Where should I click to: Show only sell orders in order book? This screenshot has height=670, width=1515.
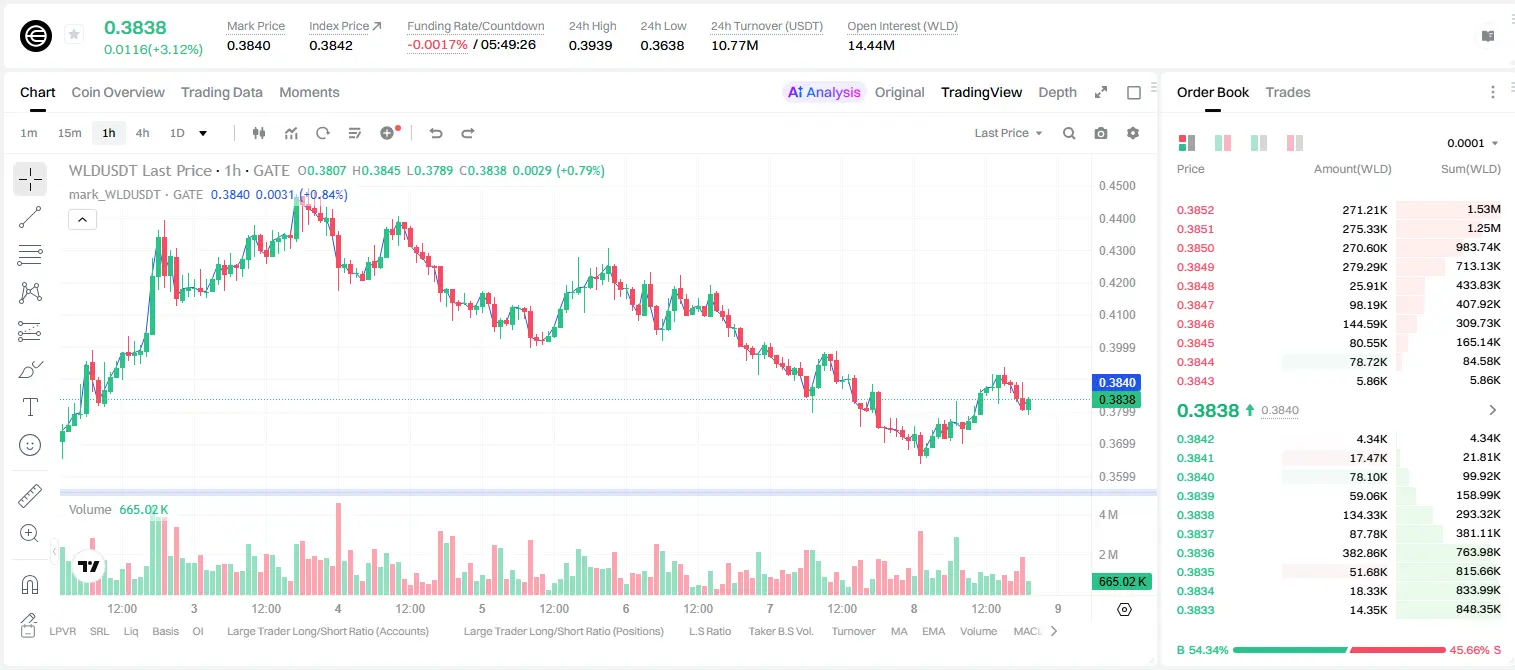1295,143
